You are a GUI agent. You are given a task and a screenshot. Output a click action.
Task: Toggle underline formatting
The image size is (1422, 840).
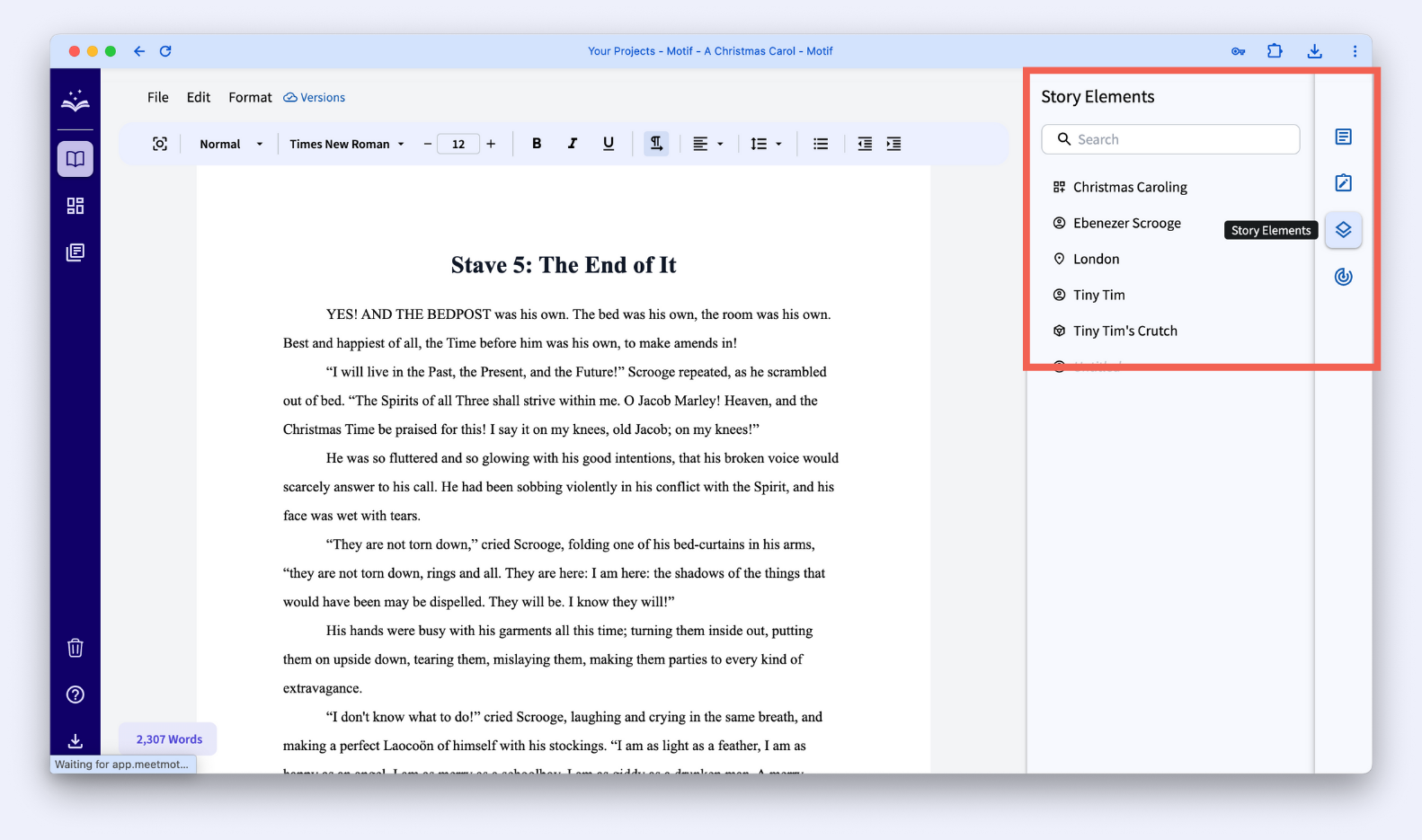[609, 144]
